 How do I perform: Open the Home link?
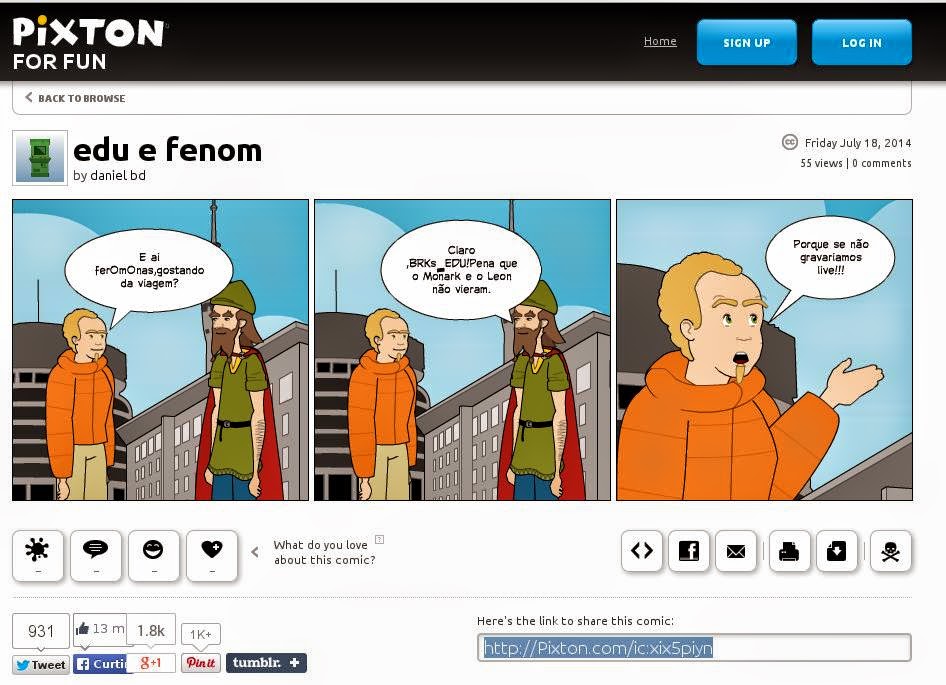point(660,41)
